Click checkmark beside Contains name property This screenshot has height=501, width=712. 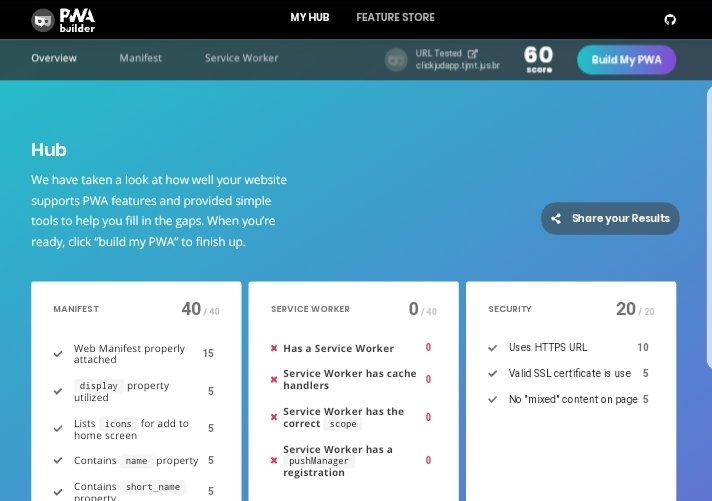pos(58,460)
